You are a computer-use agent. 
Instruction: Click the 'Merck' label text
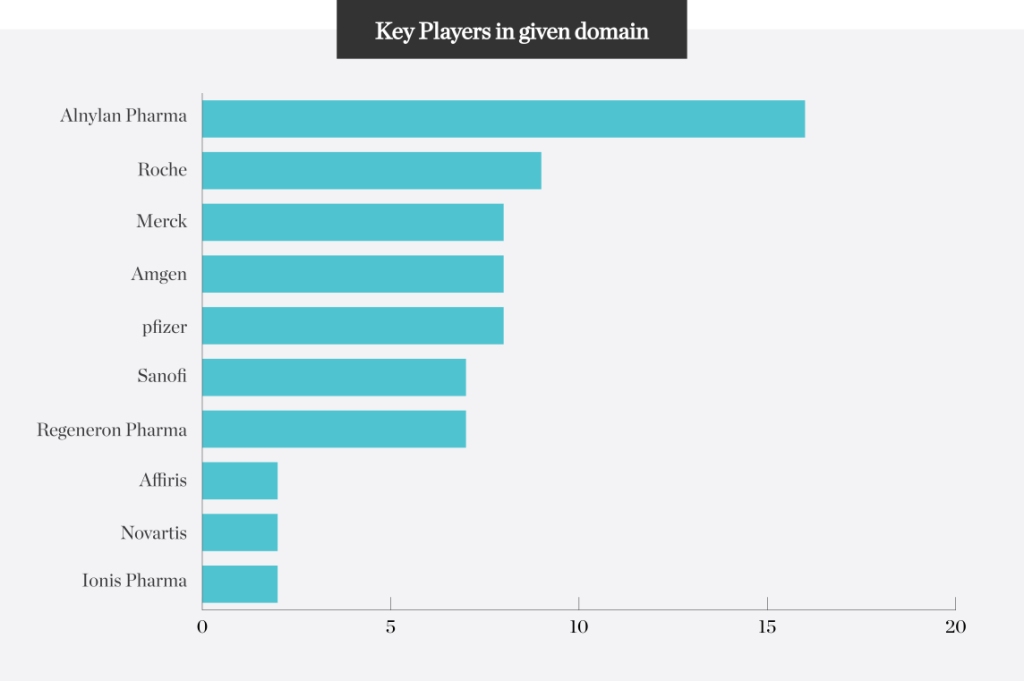(x=161, y=221)
